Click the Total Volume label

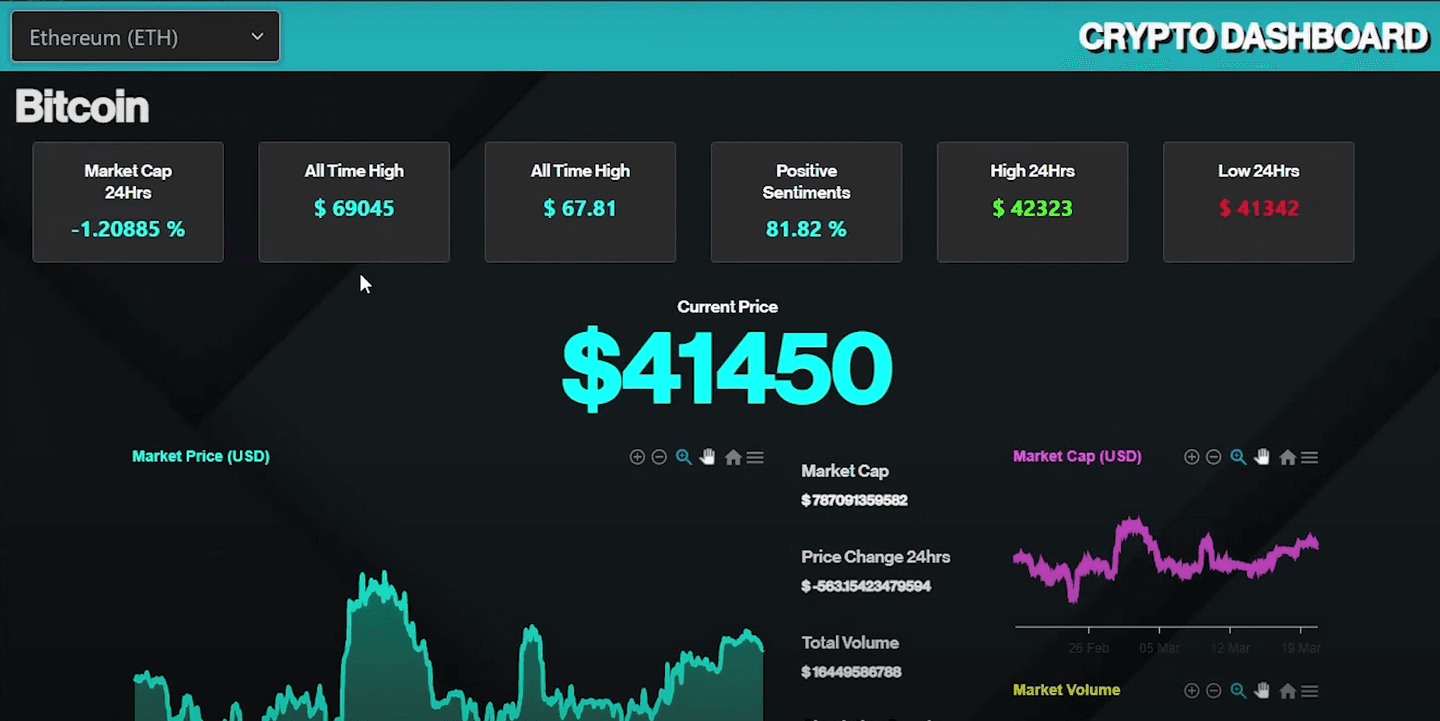[x=850, y=643]
